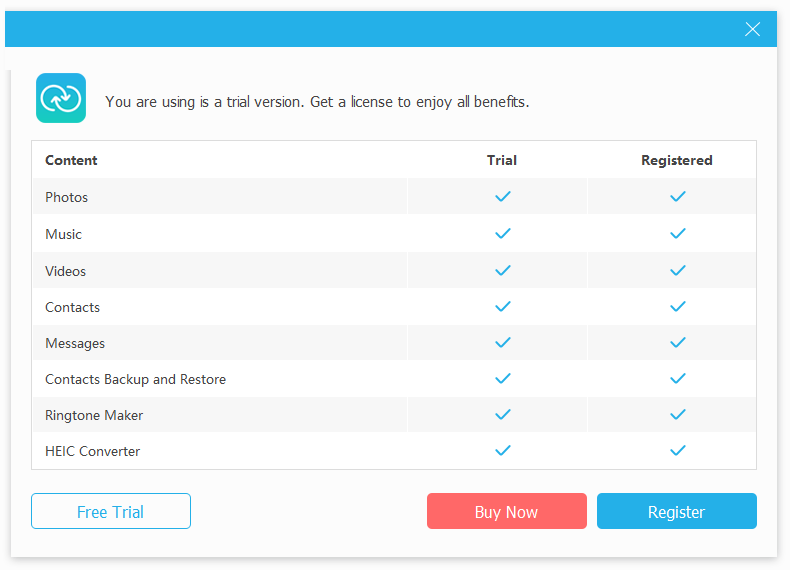Click the Trial checkmark for Photos
The height and width of the screenshot is (570, 790).
pyautogui.click(x=503, y=197)
